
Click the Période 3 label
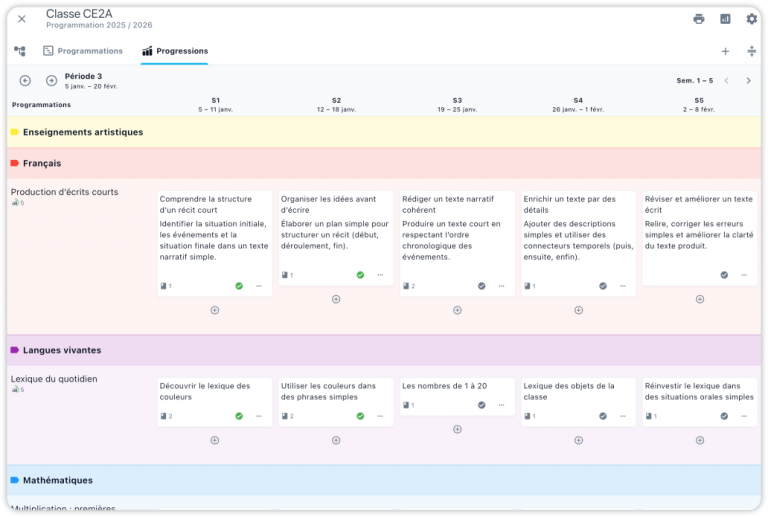click(83, 76)
